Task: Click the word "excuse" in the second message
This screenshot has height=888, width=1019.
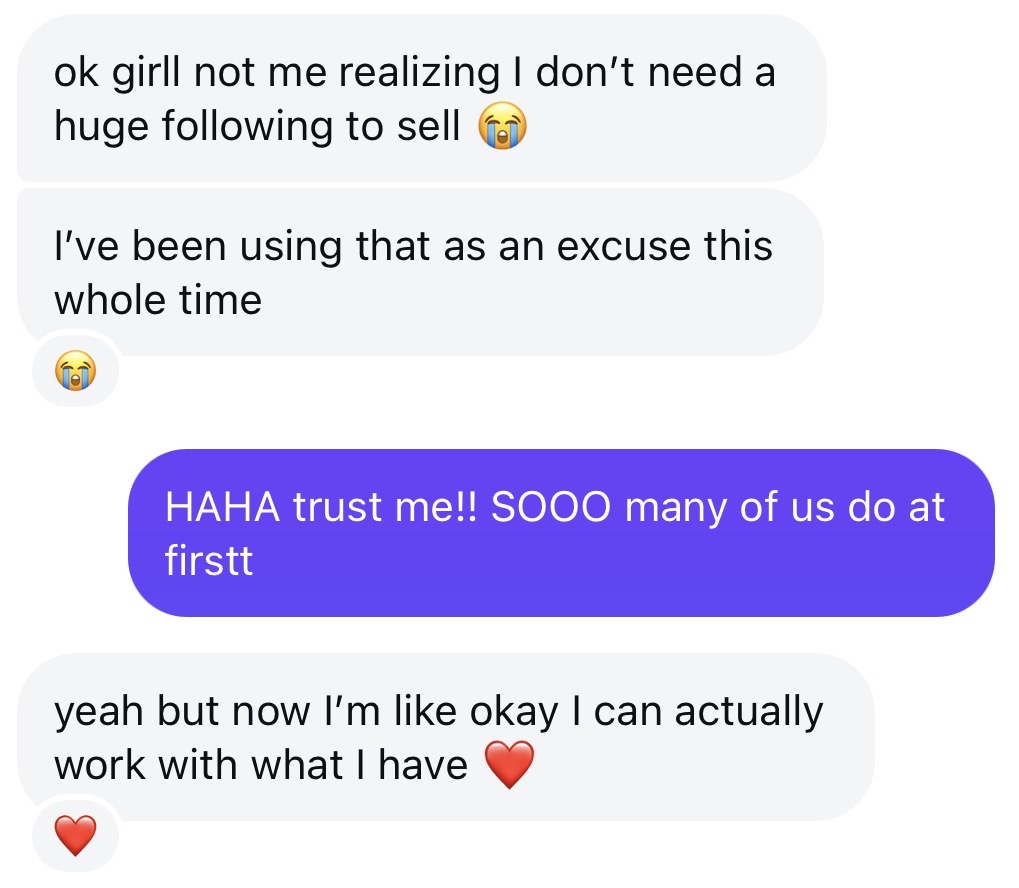Action: click(x=622, y=246)
